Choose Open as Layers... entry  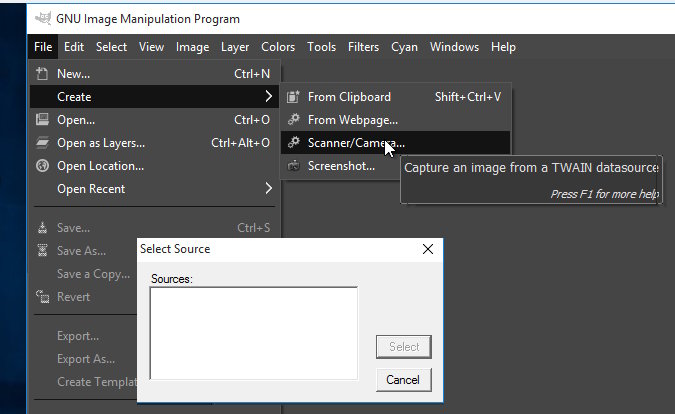click(155, 142)
